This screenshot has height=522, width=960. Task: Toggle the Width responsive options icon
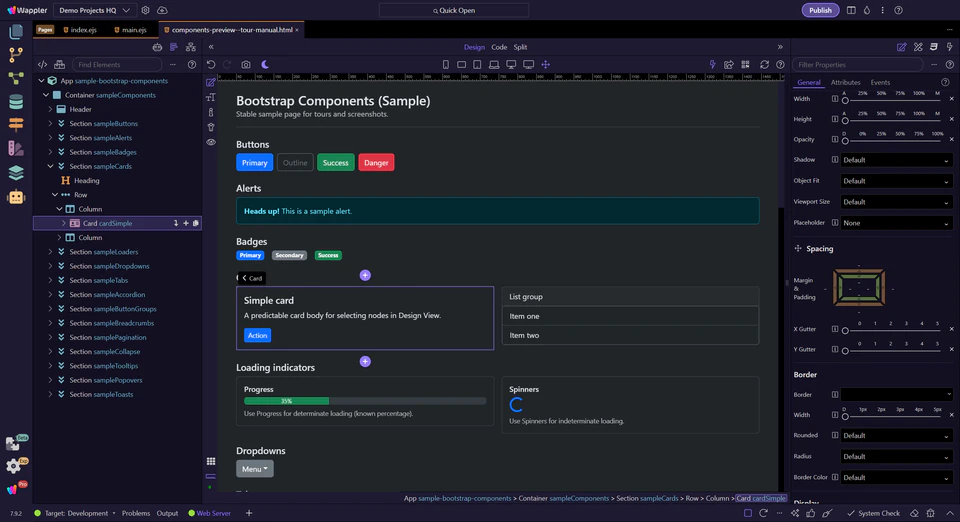[x=834, y=99]
